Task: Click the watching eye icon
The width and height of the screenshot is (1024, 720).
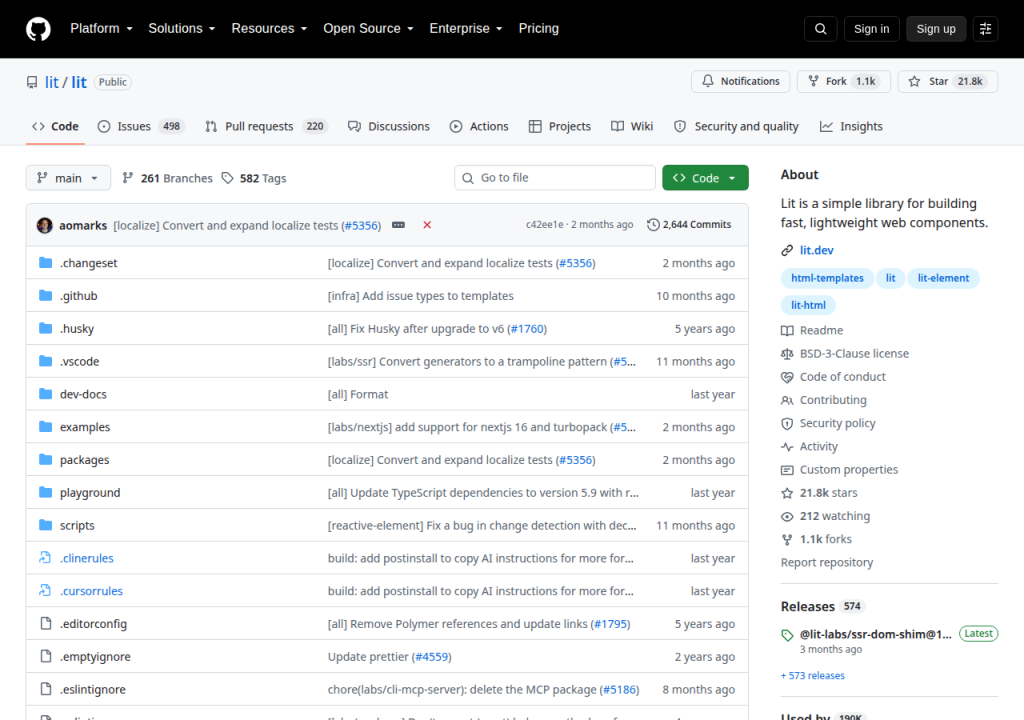Action: [787, 516]
